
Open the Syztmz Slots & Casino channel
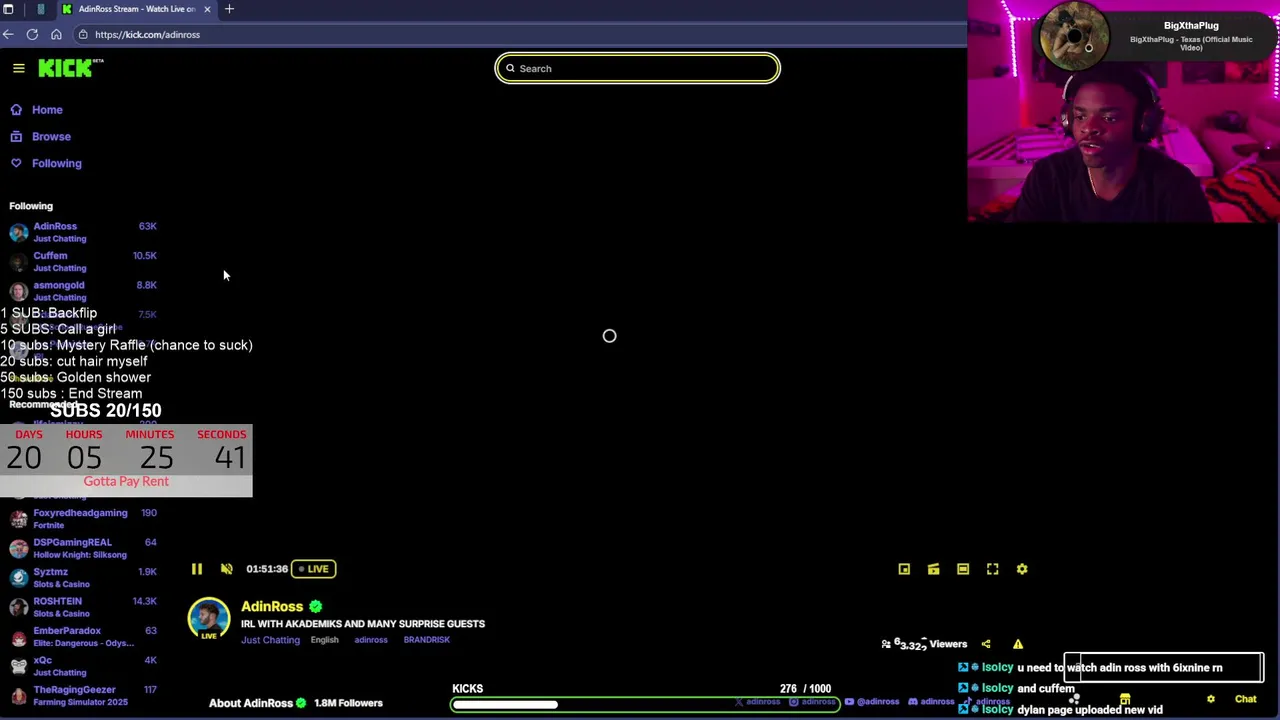coord(84,577)
